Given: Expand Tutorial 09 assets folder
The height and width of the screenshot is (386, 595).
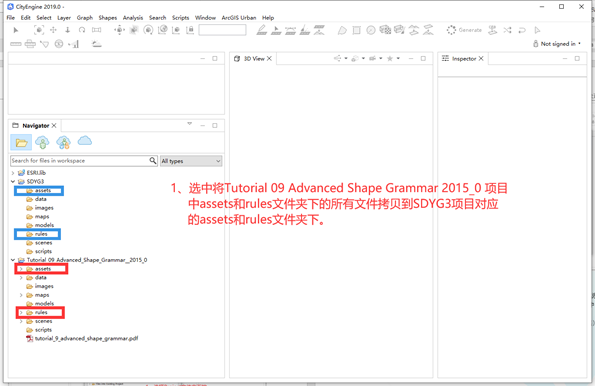Looking at the screenshot, I should [21, 269].
